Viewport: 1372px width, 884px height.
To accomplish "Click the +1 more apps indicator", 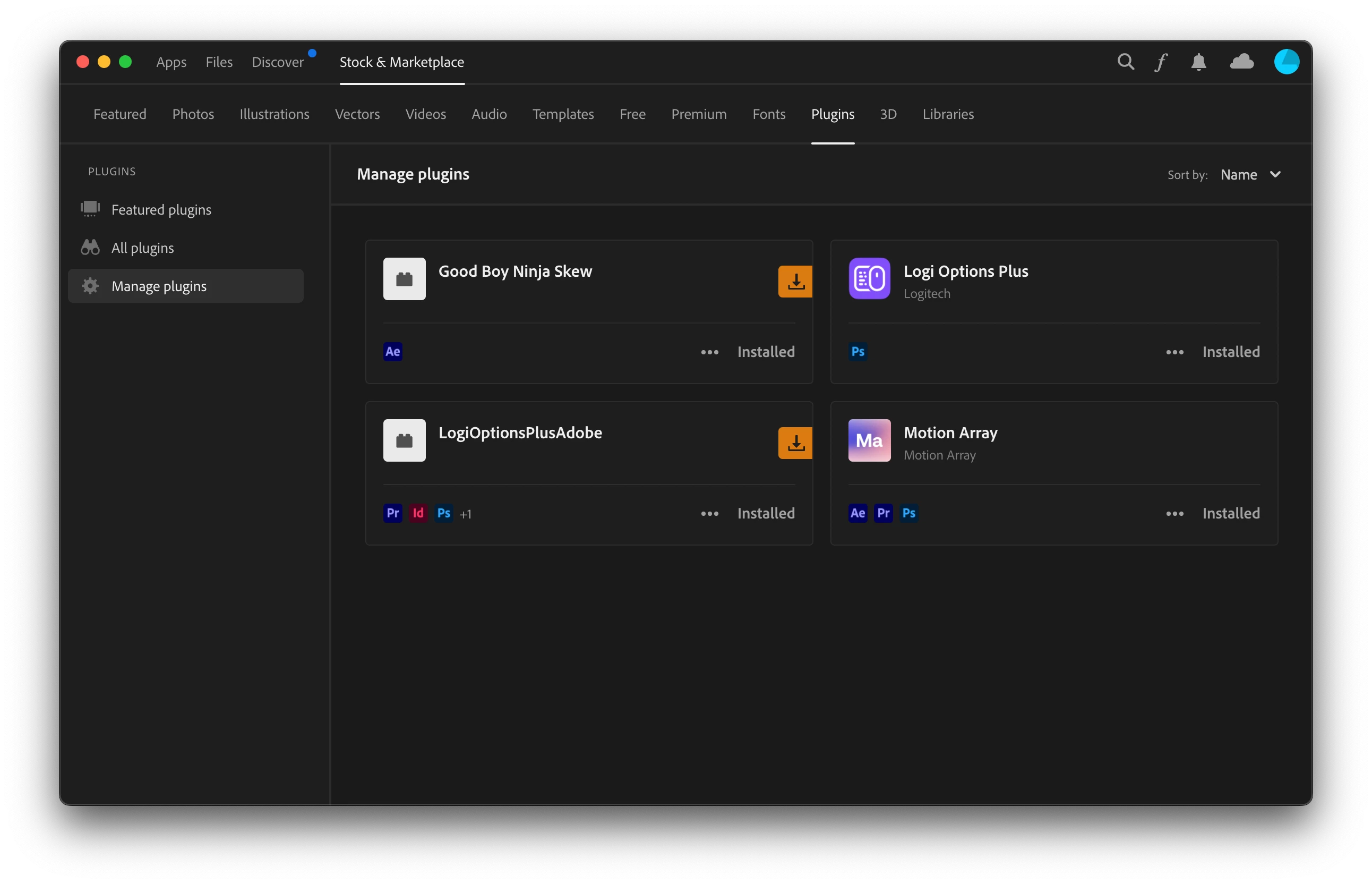I will pyautogui.click(x=465, y=514).
